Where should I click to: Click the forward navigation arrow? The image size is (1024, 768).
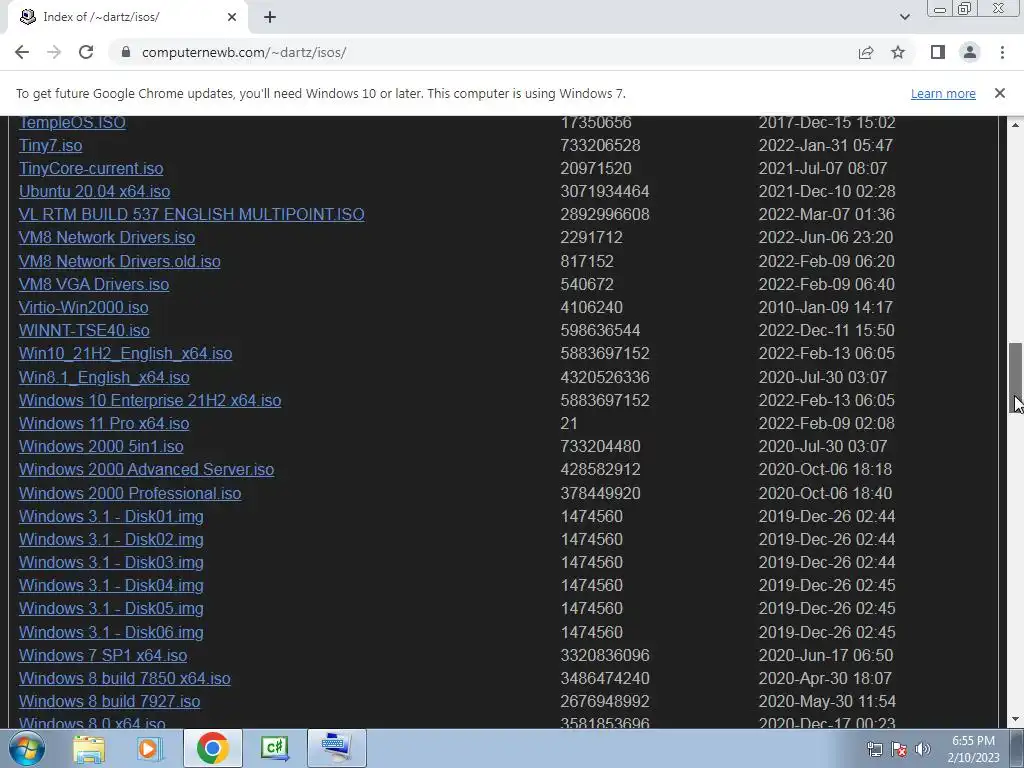(54, 52)
